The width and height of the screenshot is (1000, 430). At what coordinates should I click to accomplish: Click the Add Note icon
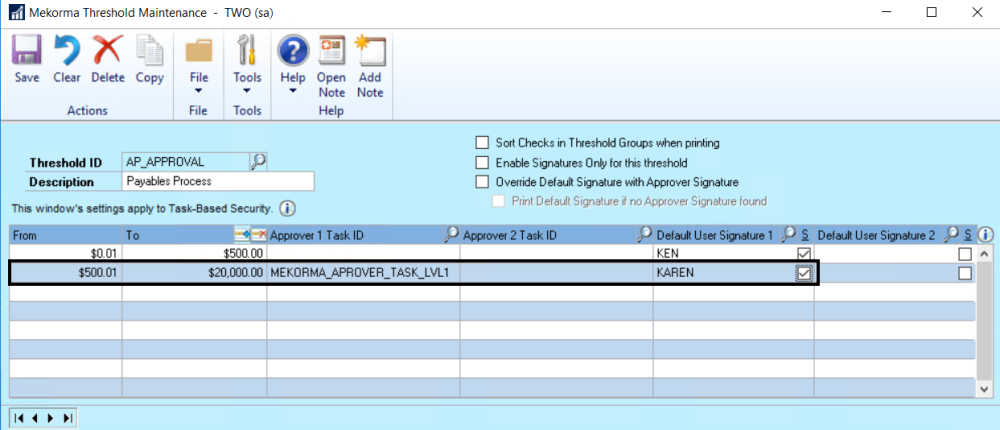click(x=370, y=50)
